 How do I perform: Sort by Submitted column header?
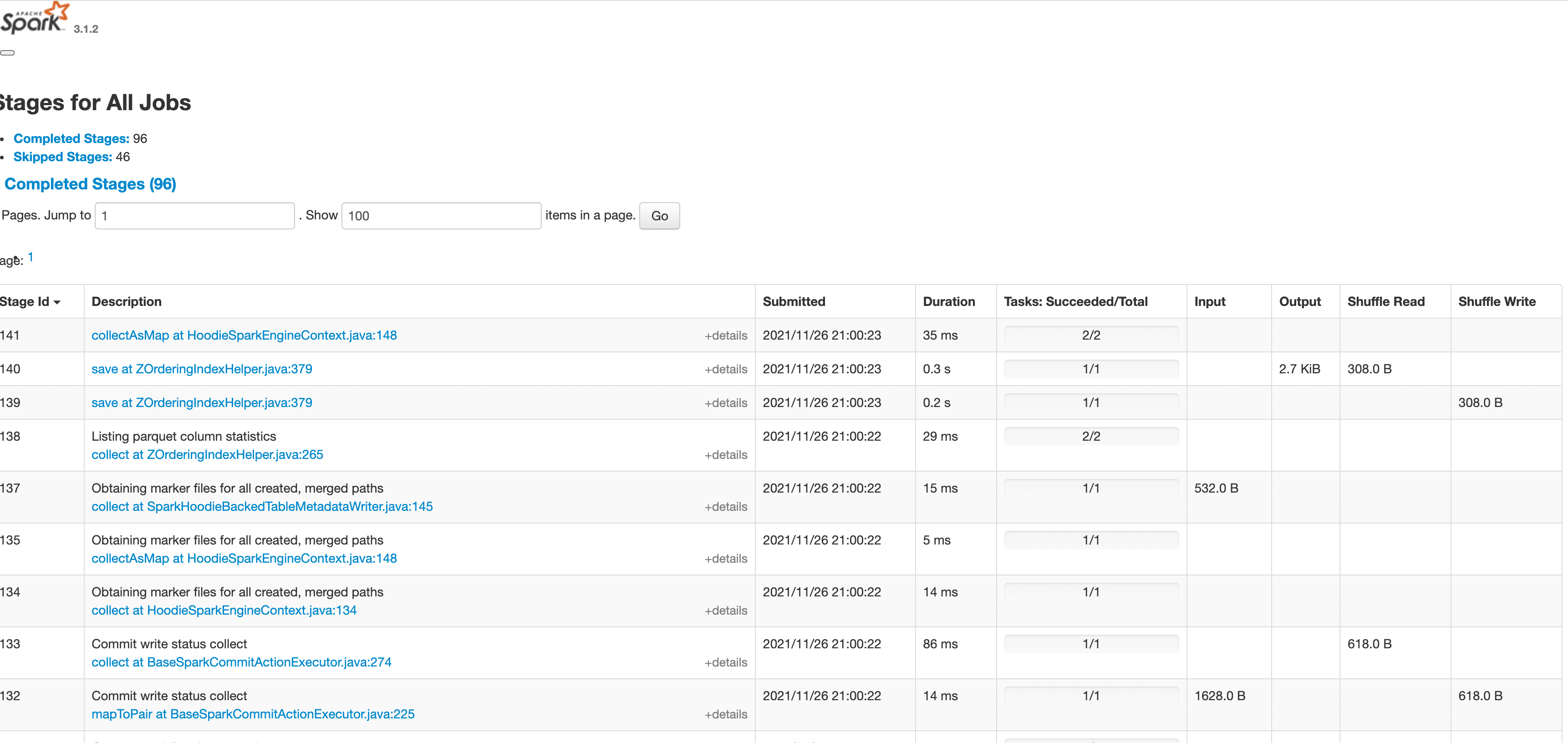point(794,302)
